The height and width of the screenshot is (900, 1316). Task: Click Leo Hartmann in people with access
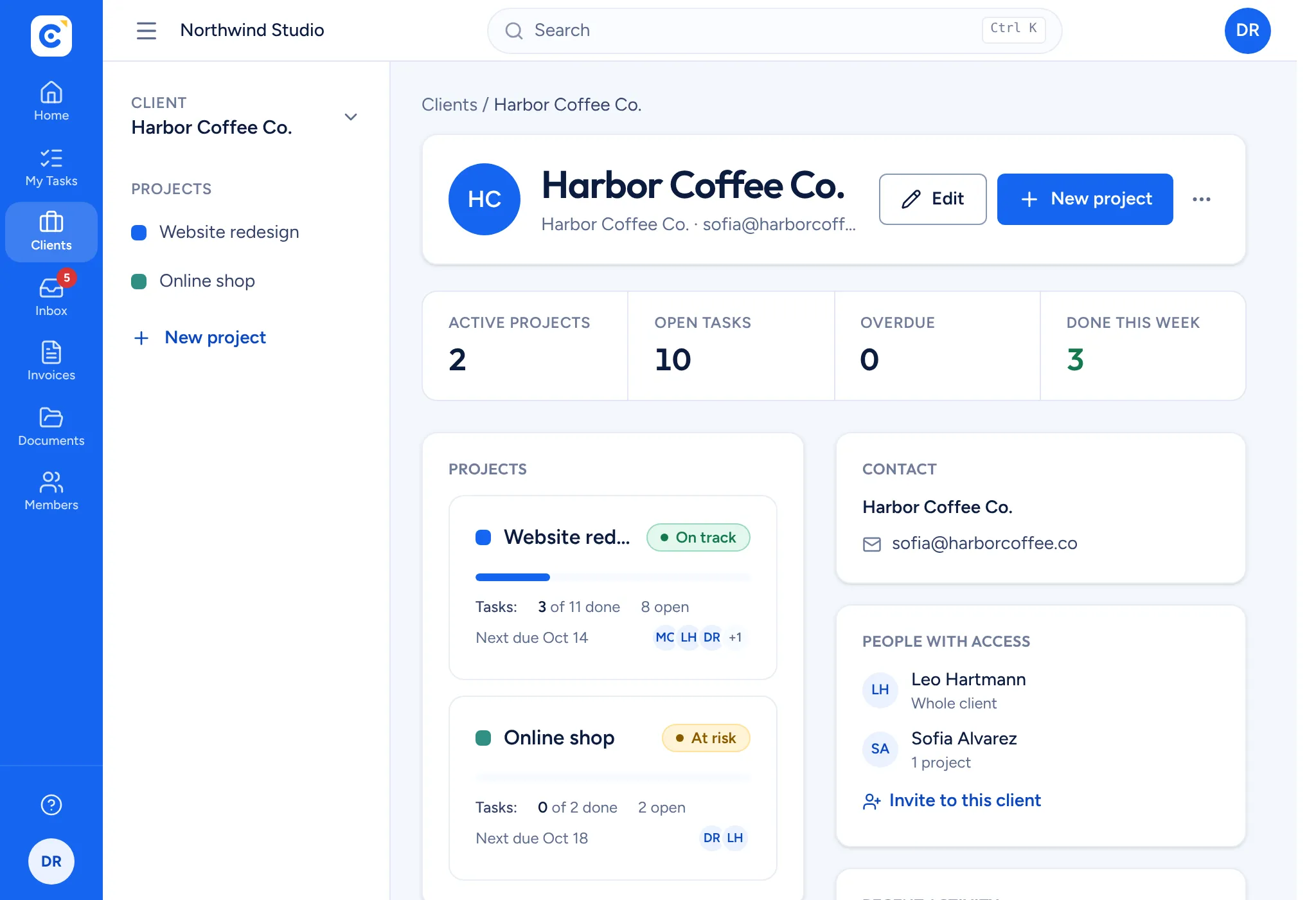coord(968,679)
